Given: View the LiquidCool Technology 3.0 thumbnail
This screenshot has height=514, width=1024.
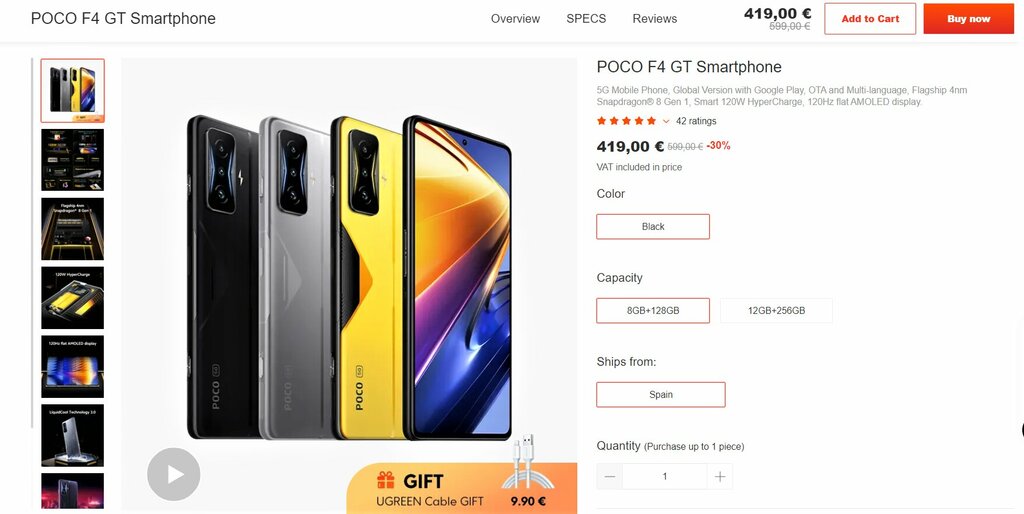Looking at the screenshot, I should 72,435.
